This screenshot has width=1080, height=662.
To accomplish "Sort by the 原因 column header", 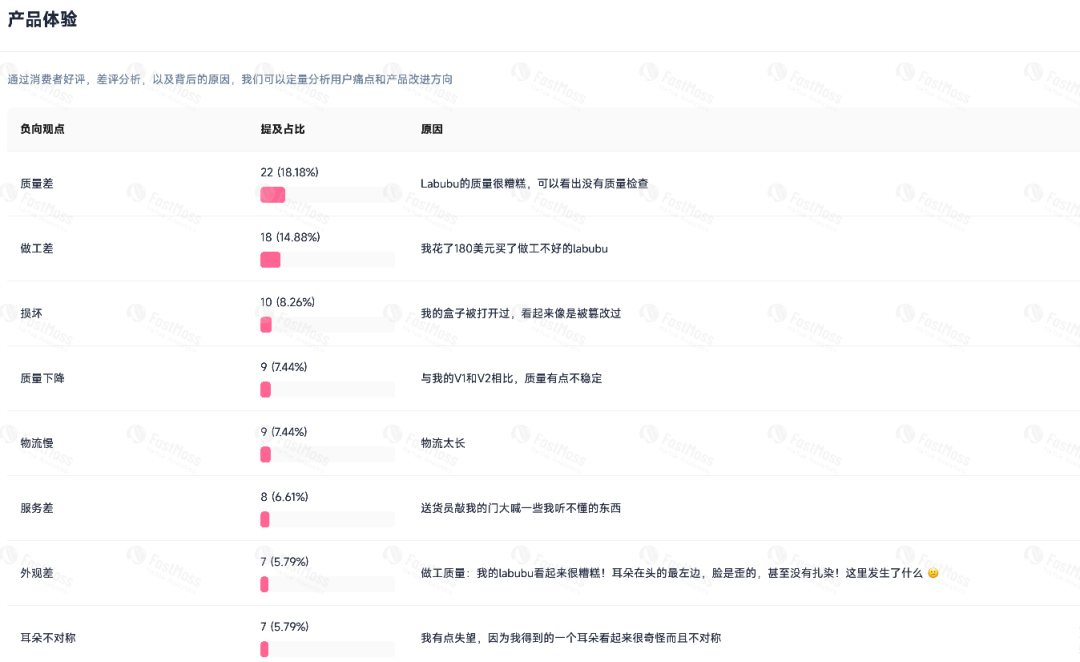I will click(x=433, y=129).
